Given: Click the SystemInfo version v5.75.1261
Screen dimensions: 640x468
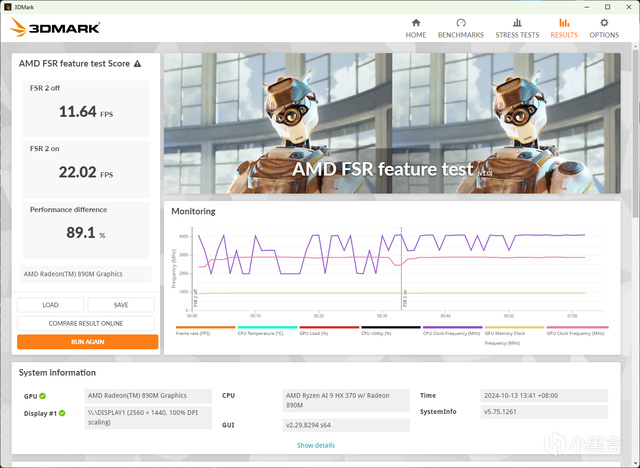Looking at the screenshot, I should (x=544, y=412).
